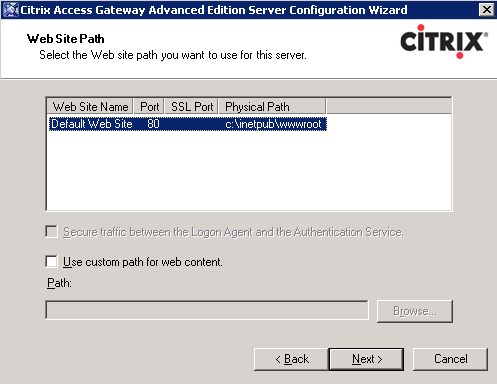Click the Port column header
This screenshot has height=384, width=497.
(x=149, y=107)
